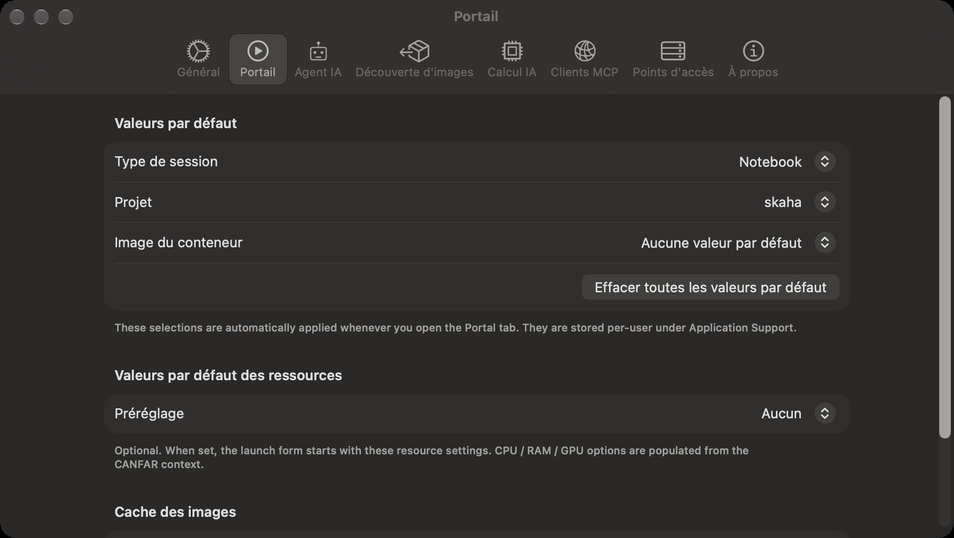Go to Clients MCP globe tab

(x=585, y=59)
